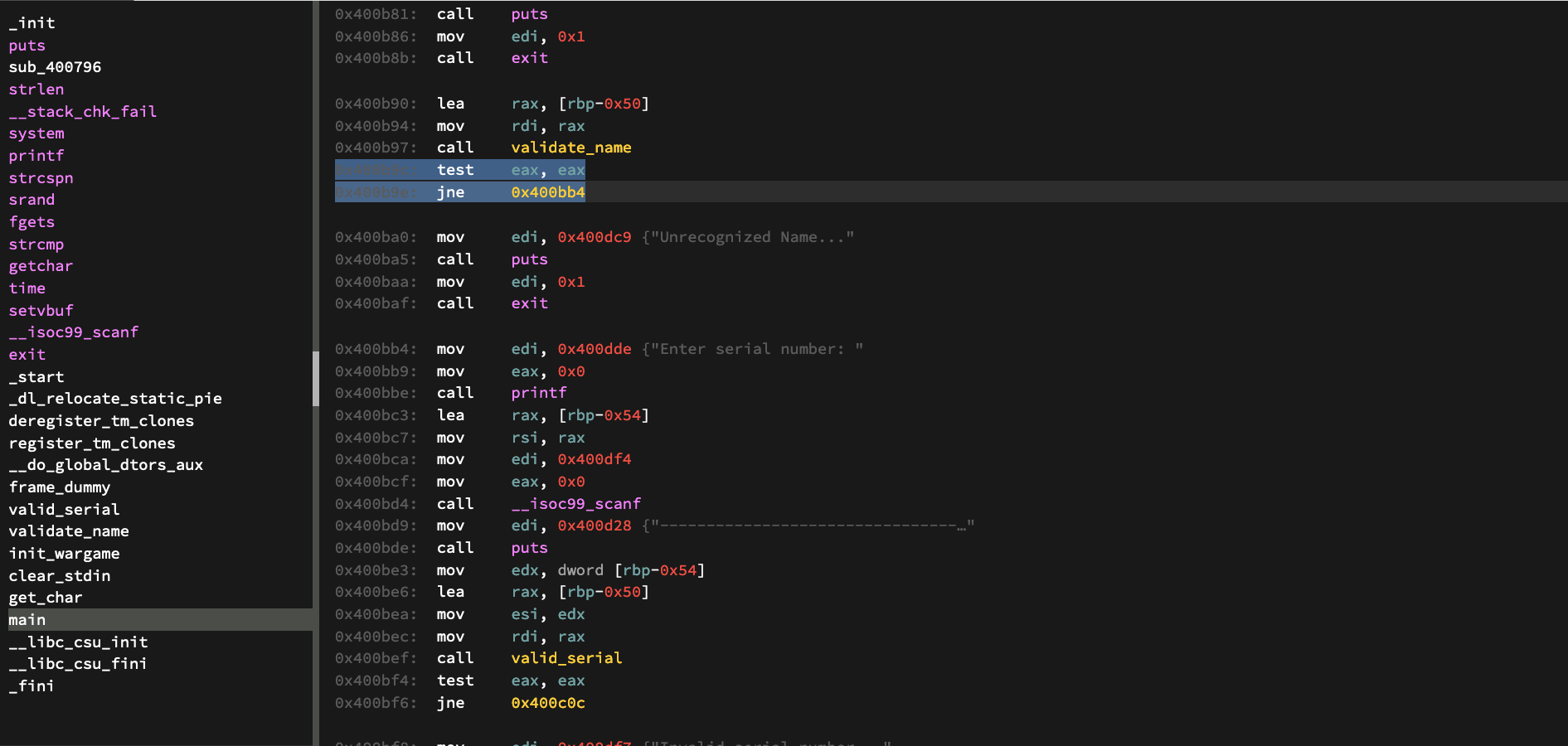
Task: Select fgets in the function list
Action: (32, 222)
